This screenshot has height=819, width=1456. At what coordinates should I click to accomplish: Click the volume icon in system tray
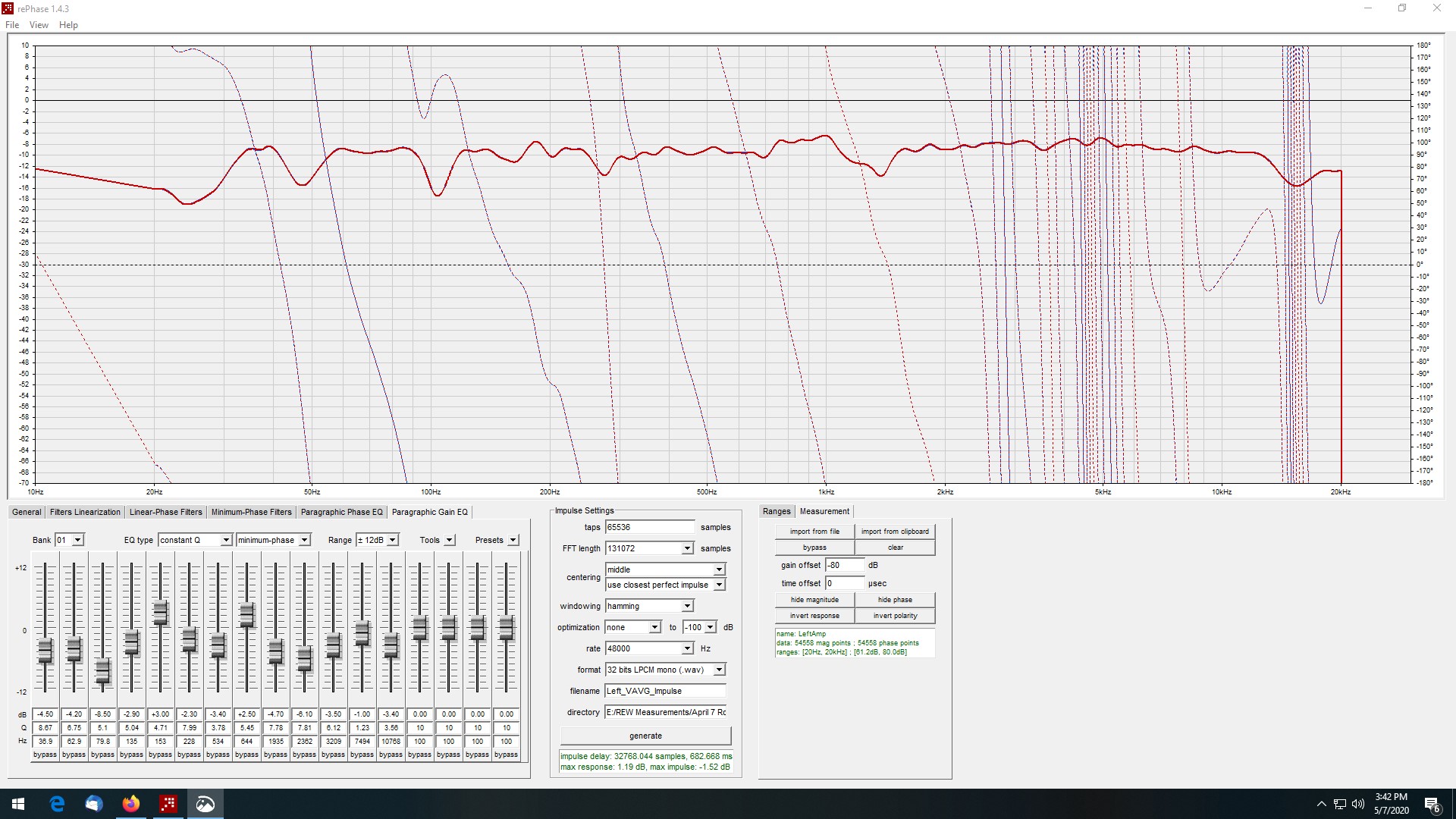pyautogui.click(x=1357, y=804)
